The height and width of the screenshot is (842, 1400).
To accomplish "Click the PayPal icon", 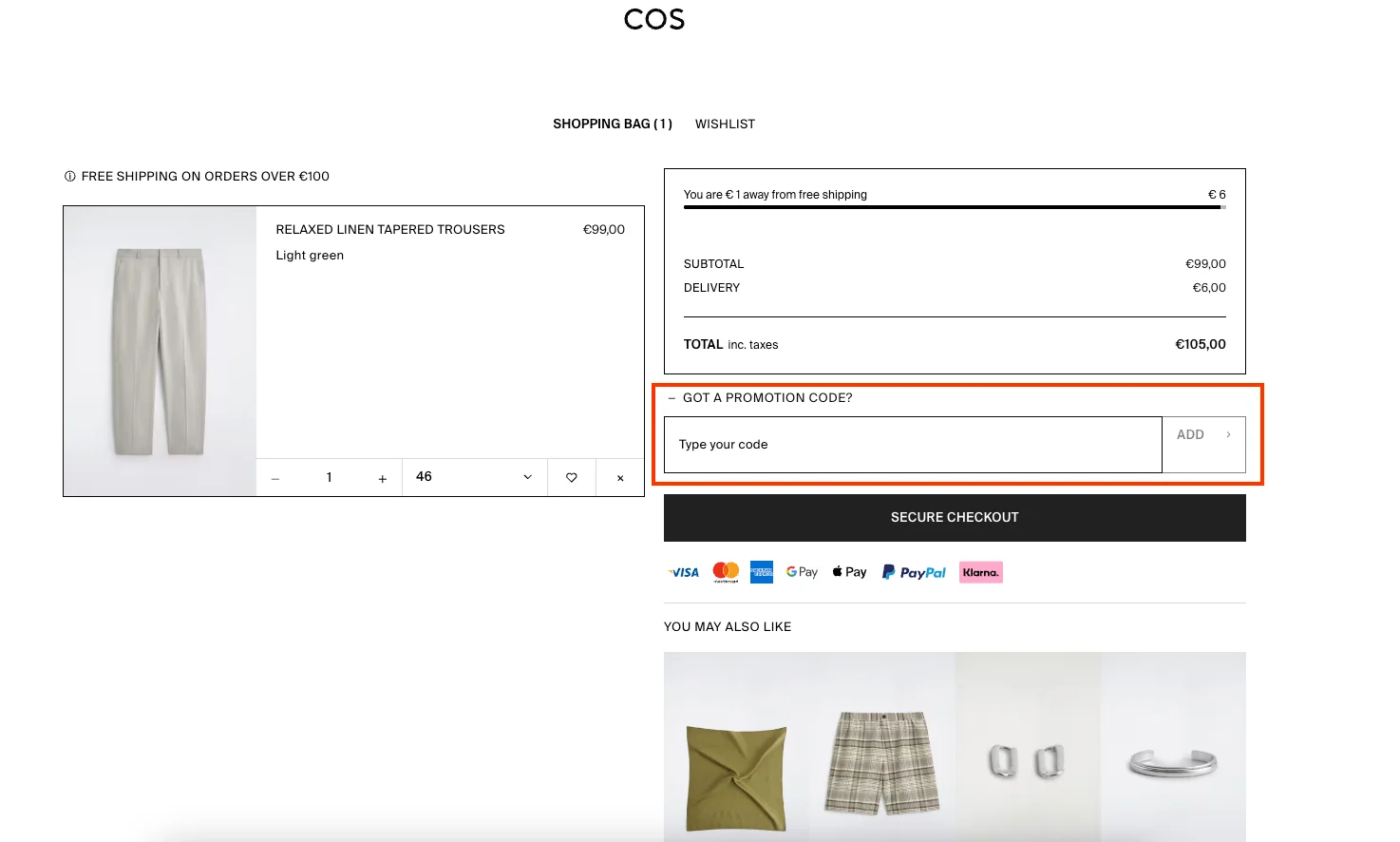I will pos(914,572).
